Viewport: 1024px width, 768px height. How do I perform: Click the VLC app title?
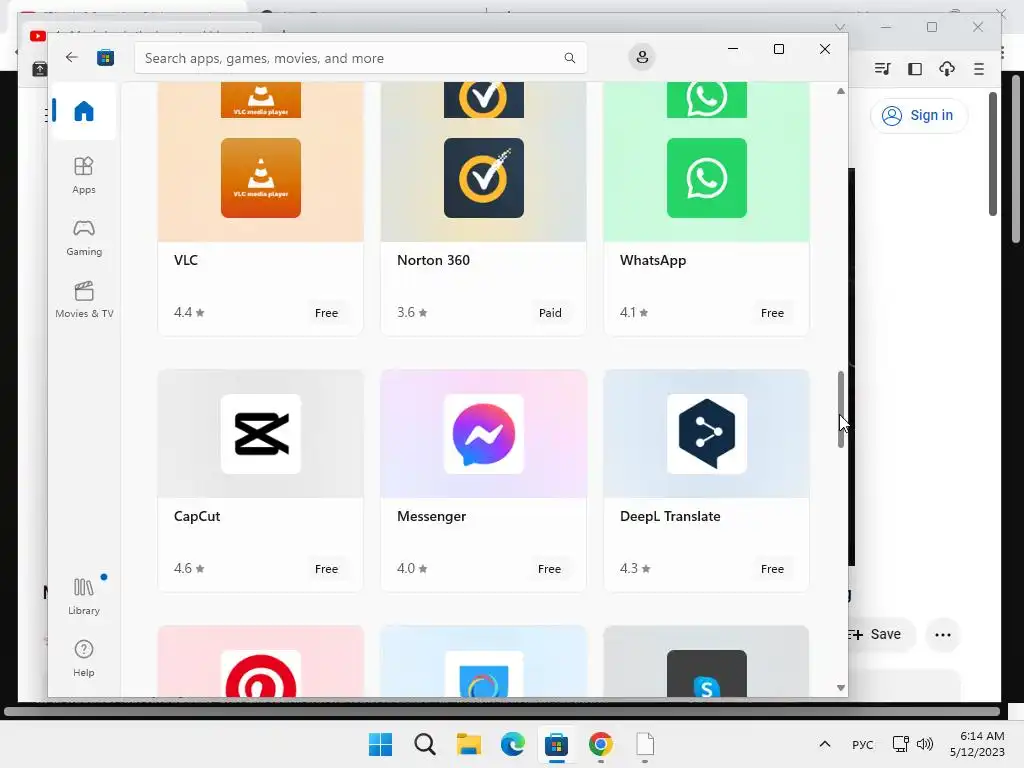tap(185, 260)
